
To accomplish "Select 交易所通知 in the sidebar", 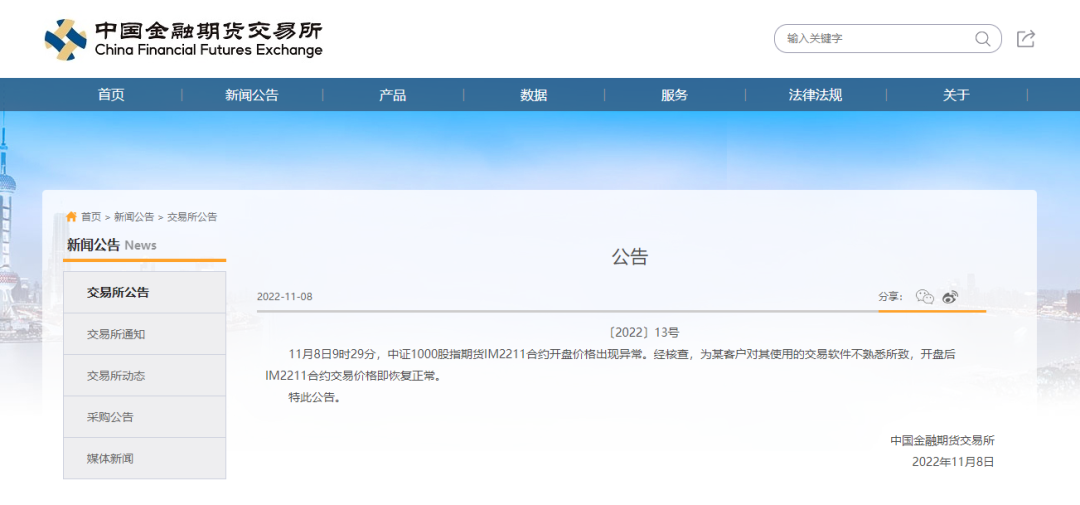I will click(145, 334).
